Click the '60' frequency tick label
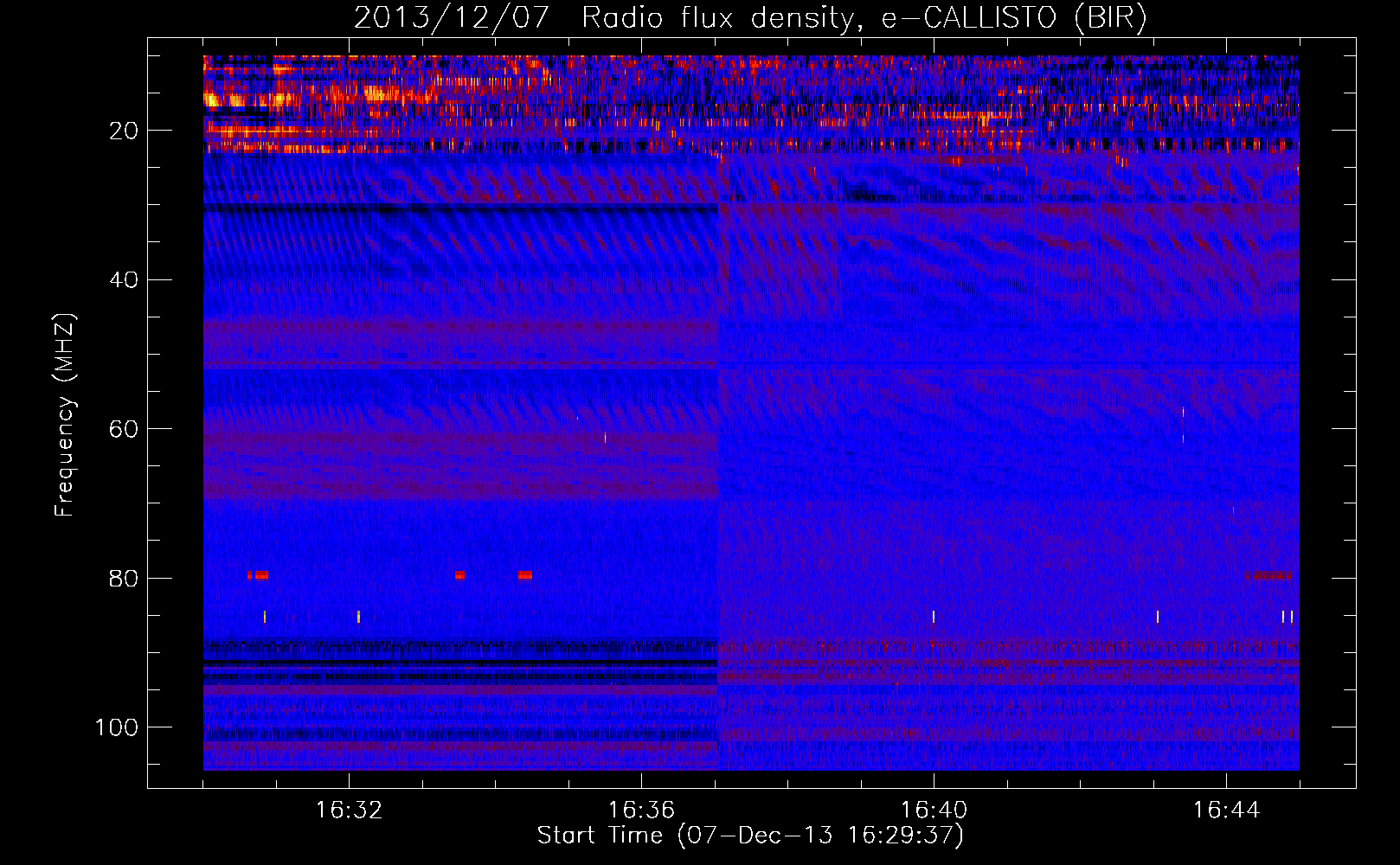This screenshot has width=1400, height=865. point(124,429)
